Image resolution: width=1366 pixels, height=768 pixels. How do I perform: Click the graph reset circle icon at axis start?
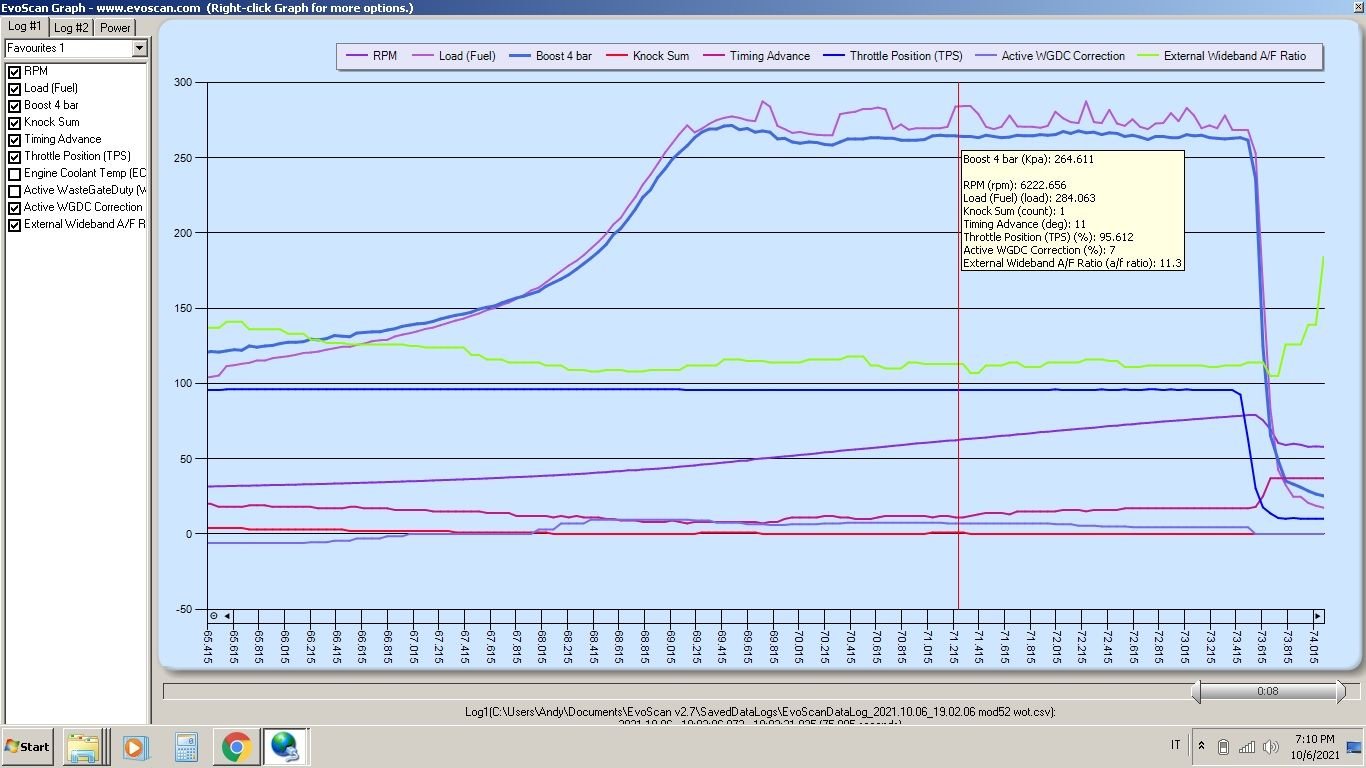click(214, 616)
